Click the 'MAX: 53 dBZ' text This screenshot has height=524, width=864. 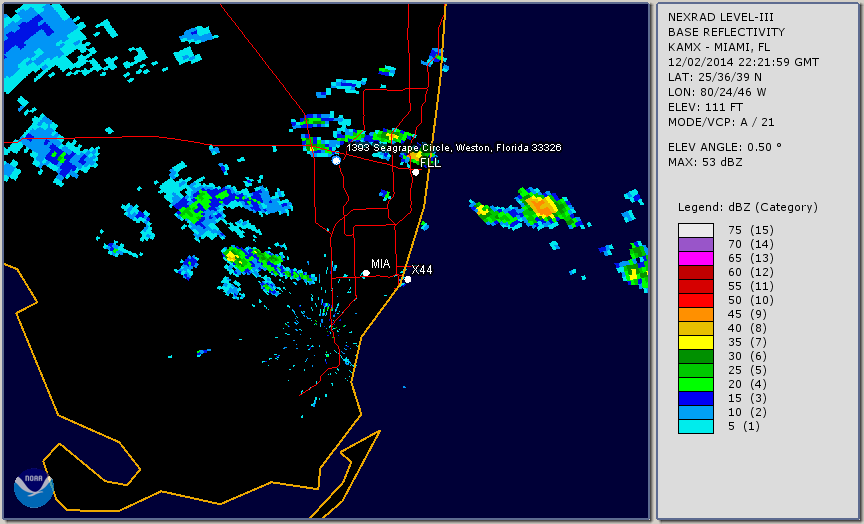(x=705, y=162)
